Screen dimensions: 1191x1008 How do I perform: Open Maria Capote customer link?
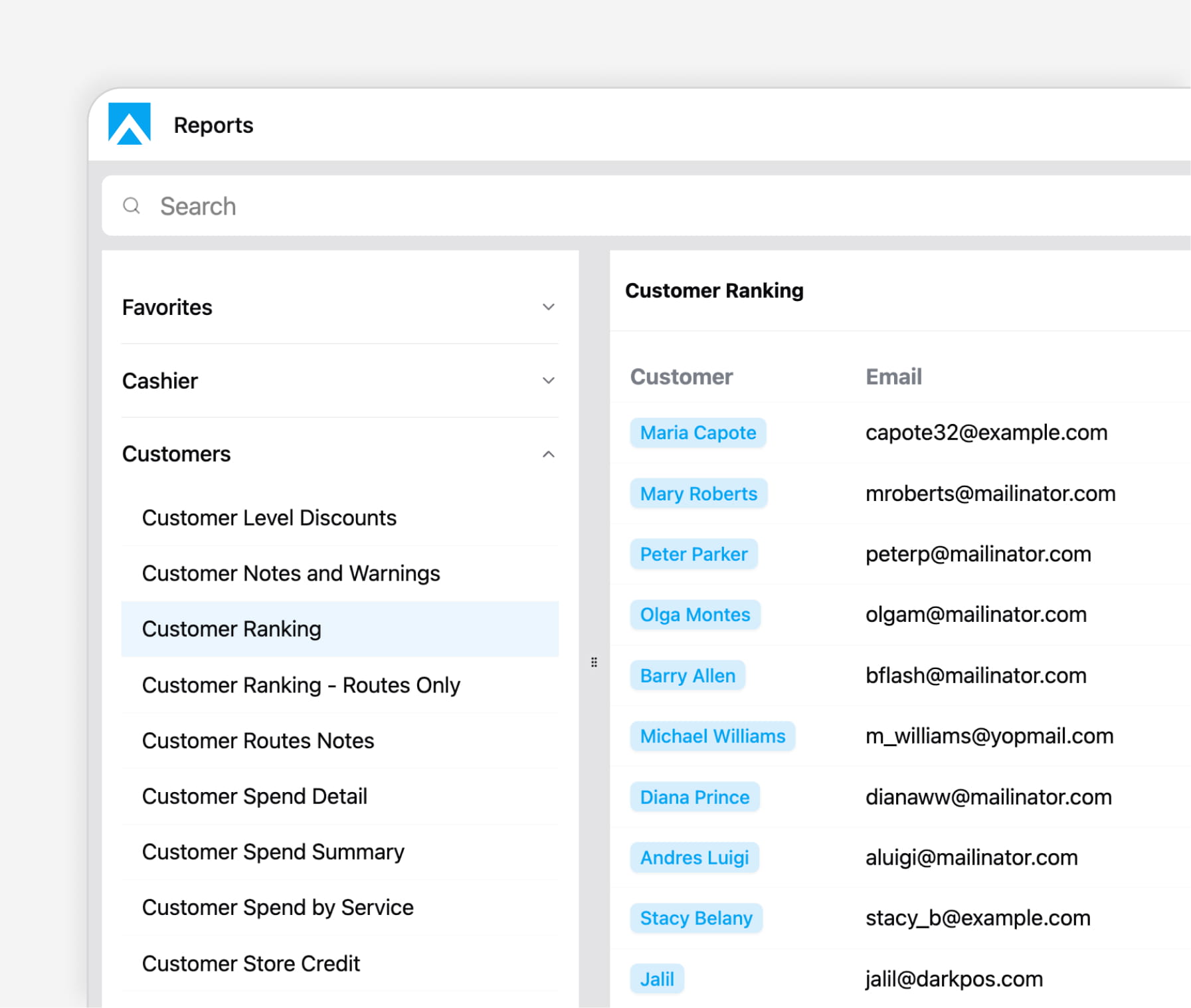coord(698,433)
